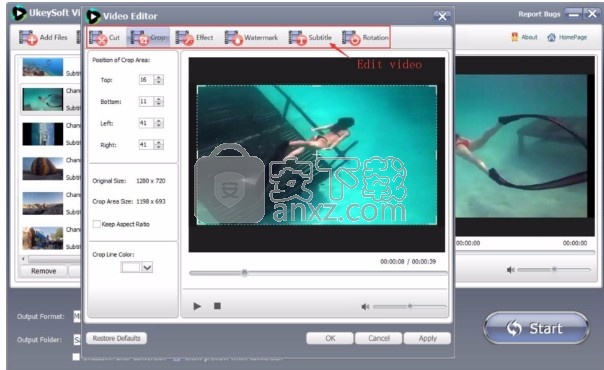Select the third dark blue video thumbnail
Screen dimensions: 604x370
tap(42, 134)
